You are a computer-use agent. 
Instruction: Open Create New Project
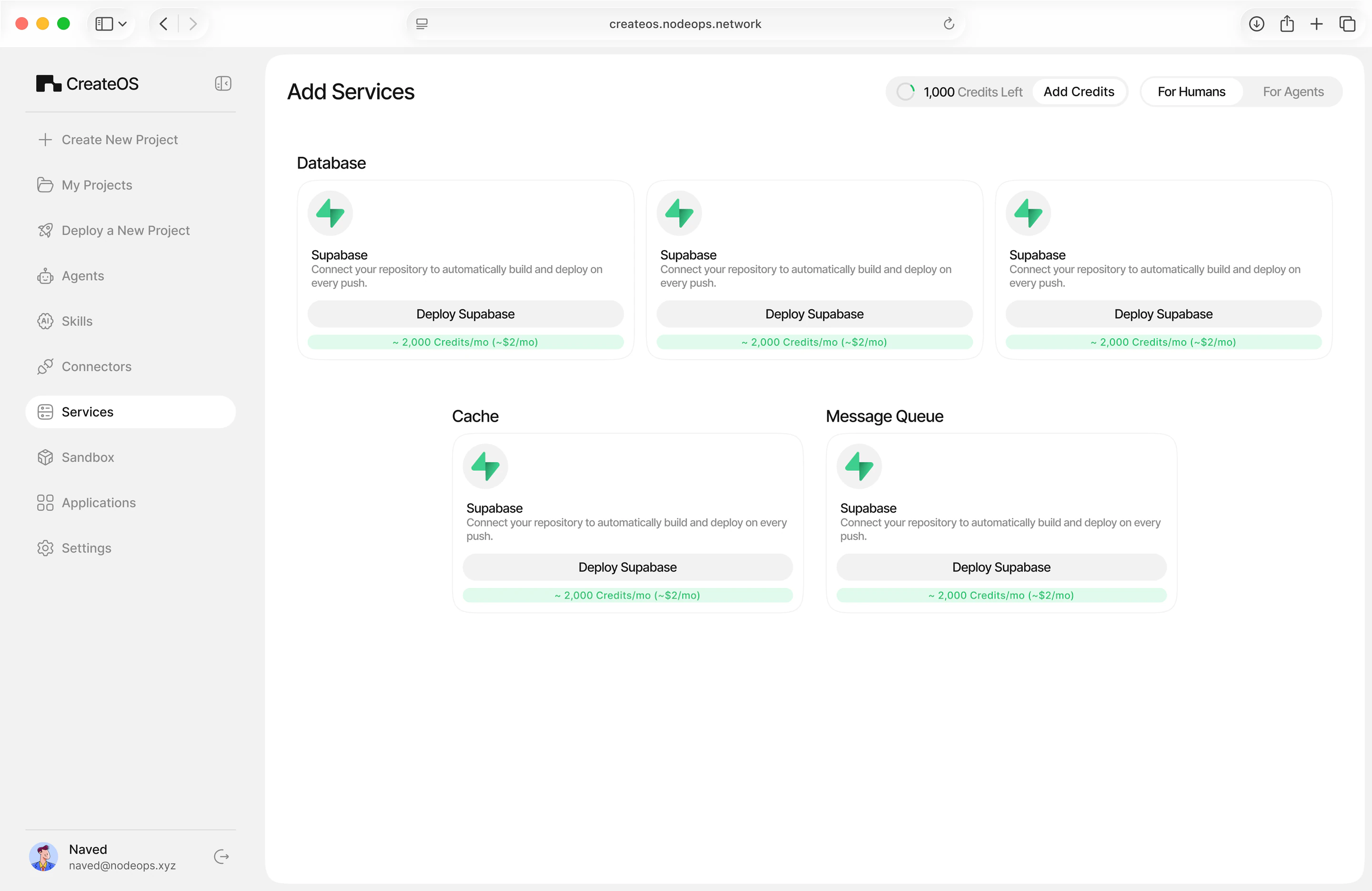coord(131,140)
